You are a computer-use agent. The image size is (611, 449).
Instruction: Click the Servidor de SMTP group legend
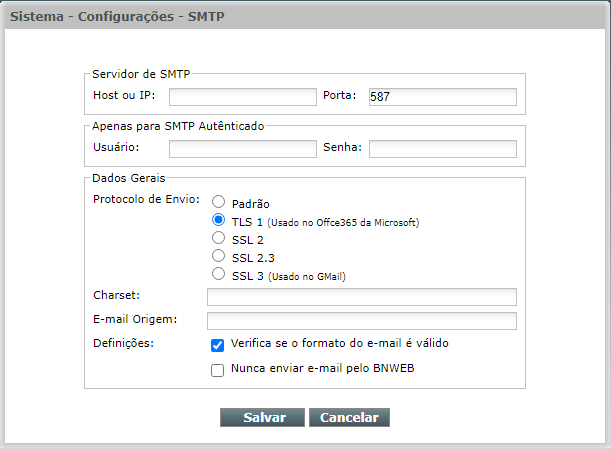pos(141,74)
